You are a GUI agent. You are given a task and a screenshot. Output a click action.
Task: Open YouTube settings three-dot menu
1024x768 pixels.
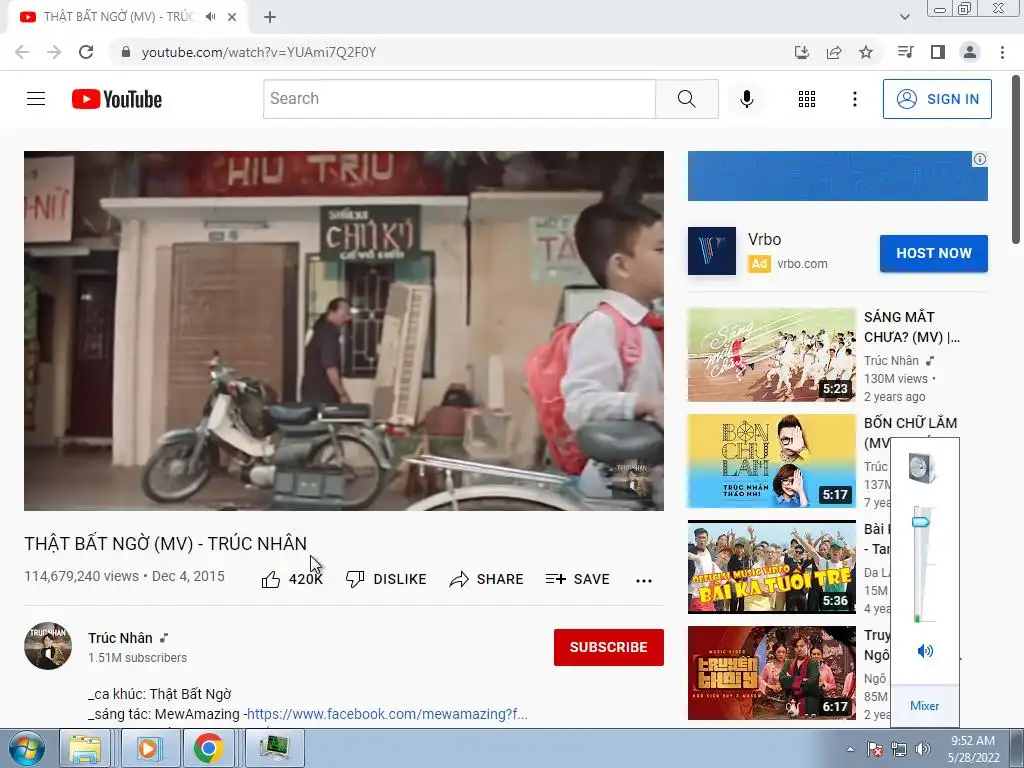point(854,99)
